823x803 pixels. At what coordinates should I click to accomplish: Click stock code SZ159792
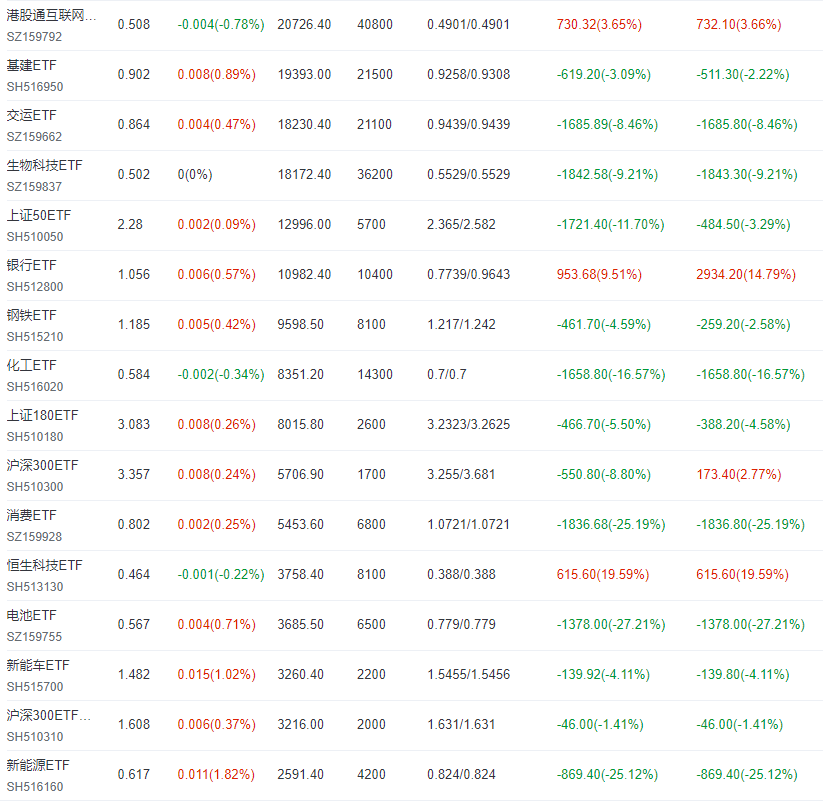tap(34, 37)
